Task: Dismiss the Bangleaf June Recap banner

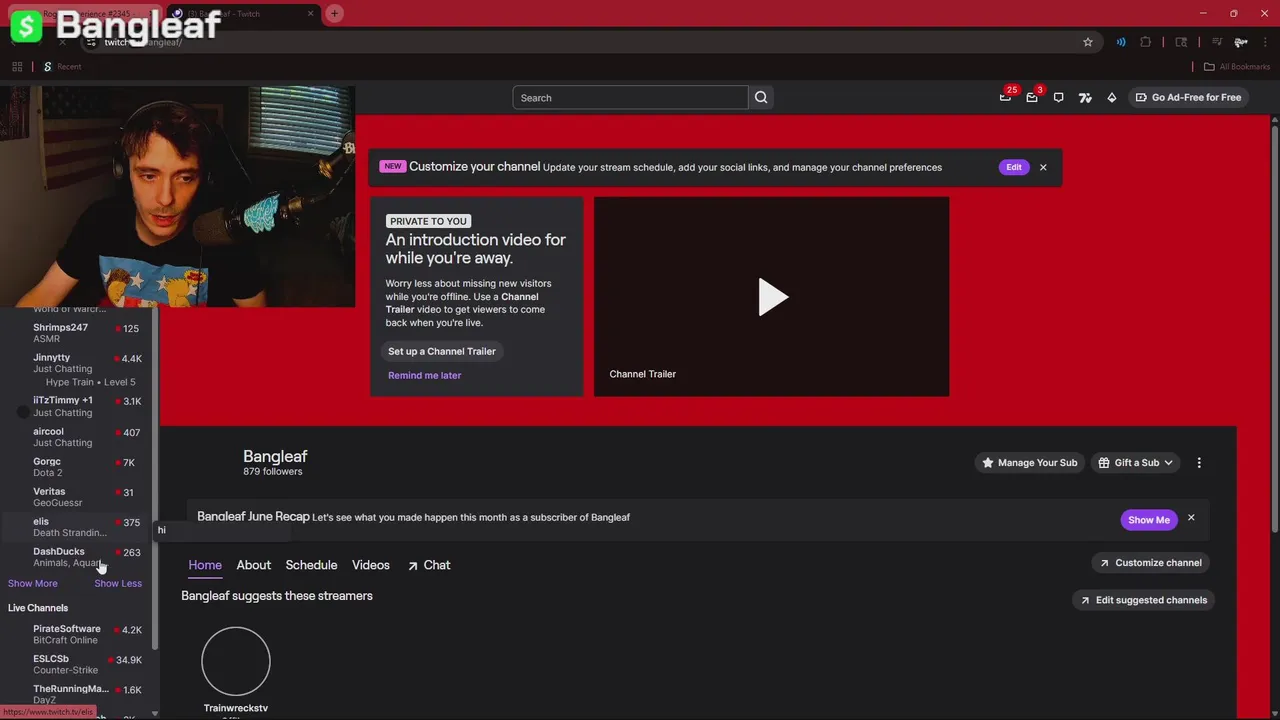Action: coord(1191,518)
